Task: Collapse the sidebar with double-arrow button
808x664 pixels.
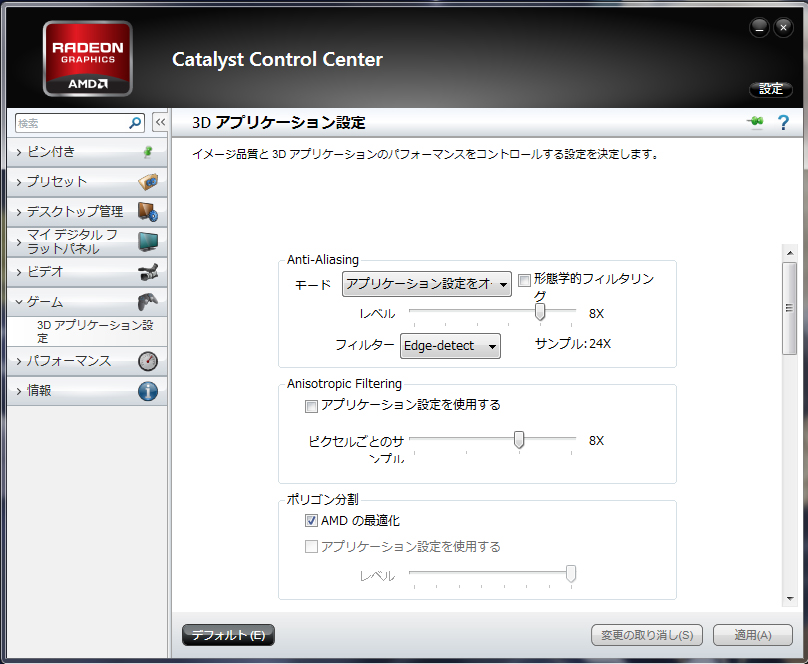Action: [160, 123]
